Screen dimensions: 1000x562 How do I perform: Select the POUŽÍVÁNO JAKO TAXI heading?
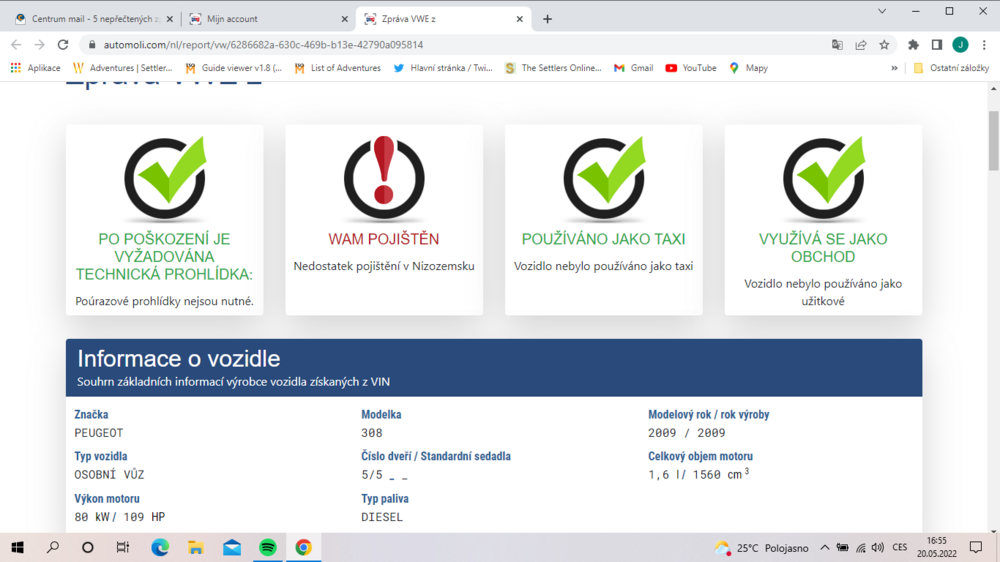[603, 239]
